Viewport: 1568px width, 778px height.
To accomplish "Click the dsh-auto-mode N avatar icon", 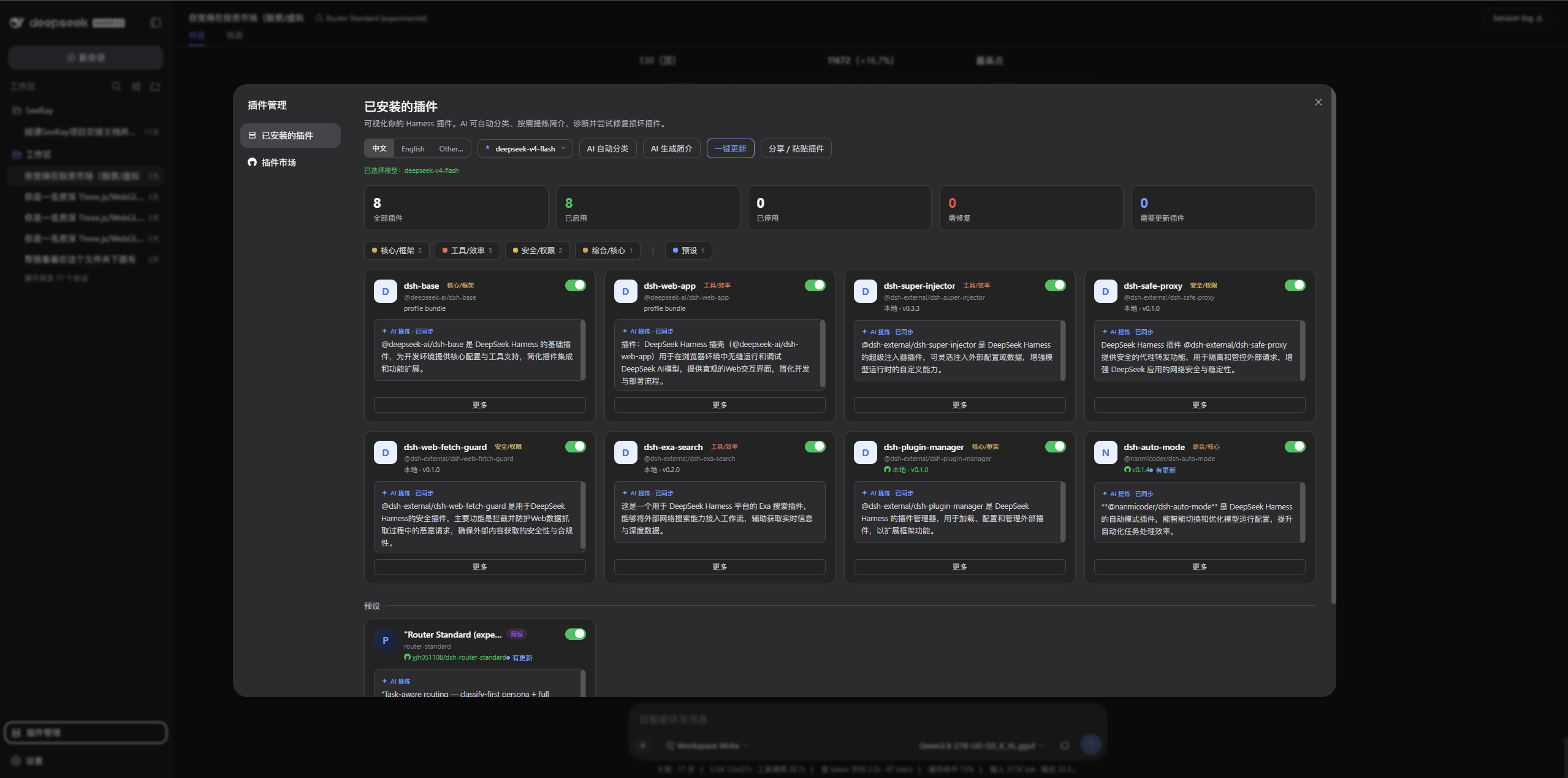I will point(1105,452).
